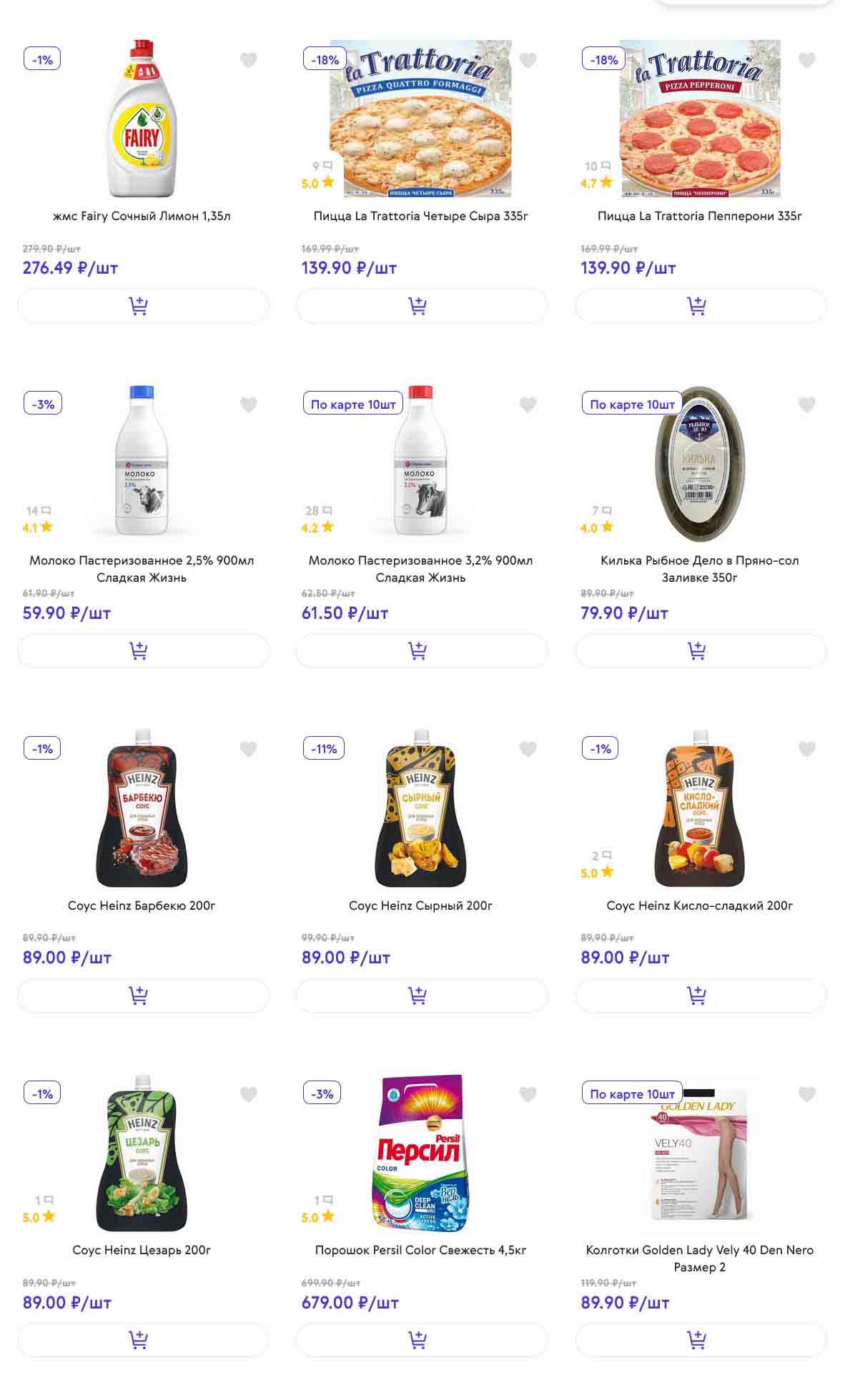Click the 4.2 star rating on Молоко 3,2%
The image size is (855, 1400).
tap(317, 527)
